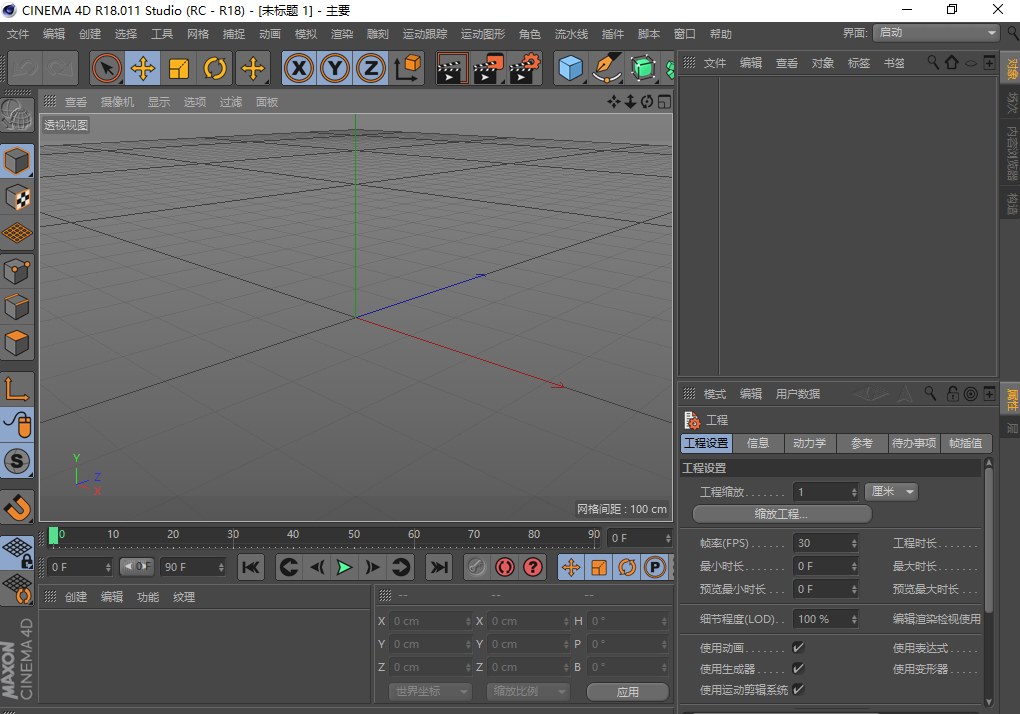Toggle the X axis lock icon

pos(298,69)
